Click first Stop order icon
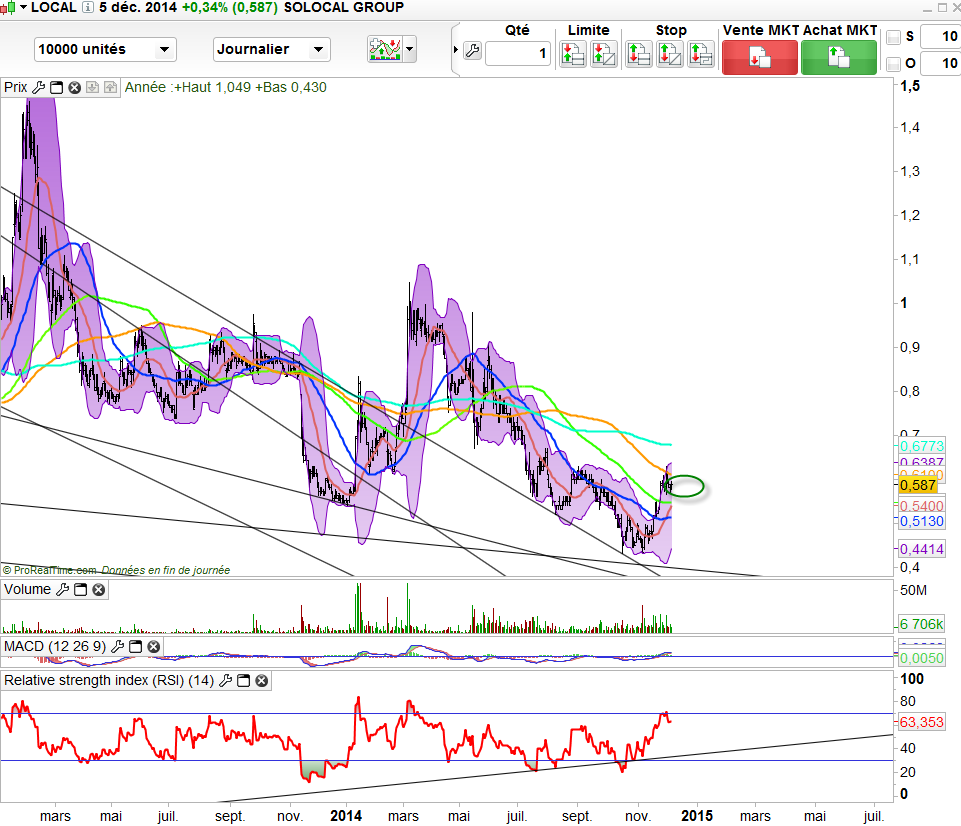Screen dimensions: 961x826 tap(639, 54)
